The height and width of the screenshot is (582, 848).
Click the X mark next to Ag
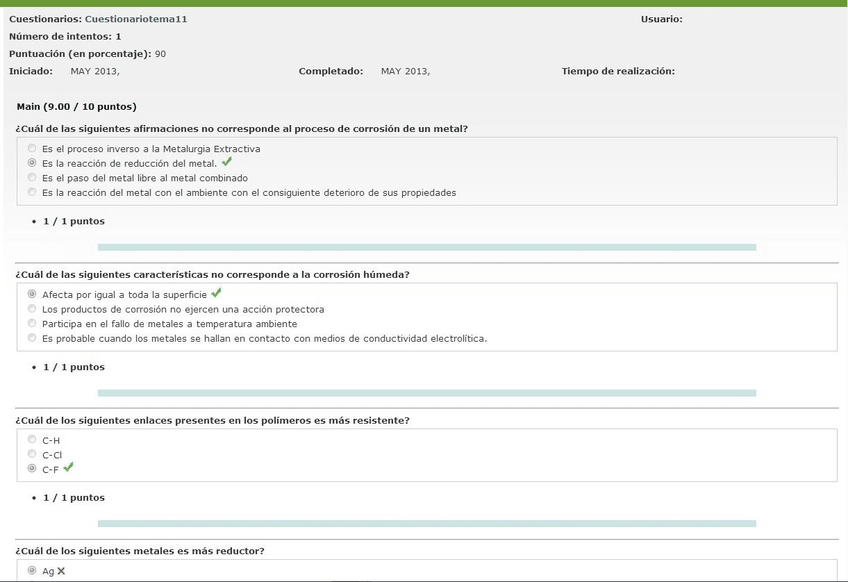click(61, 571)
